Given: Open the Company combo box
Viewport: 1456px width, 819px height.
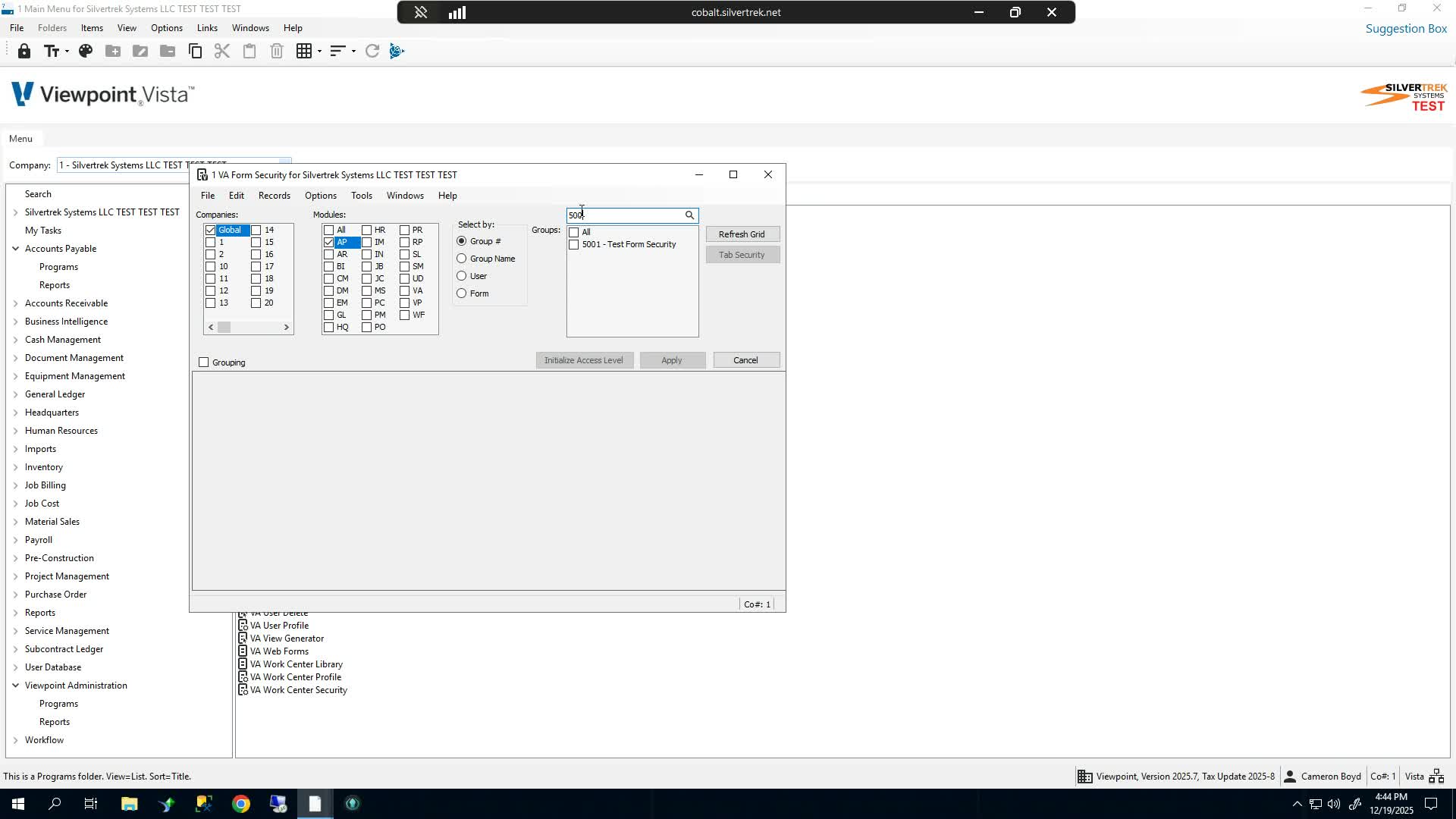Looking at the screenshot, I should 174,165.
